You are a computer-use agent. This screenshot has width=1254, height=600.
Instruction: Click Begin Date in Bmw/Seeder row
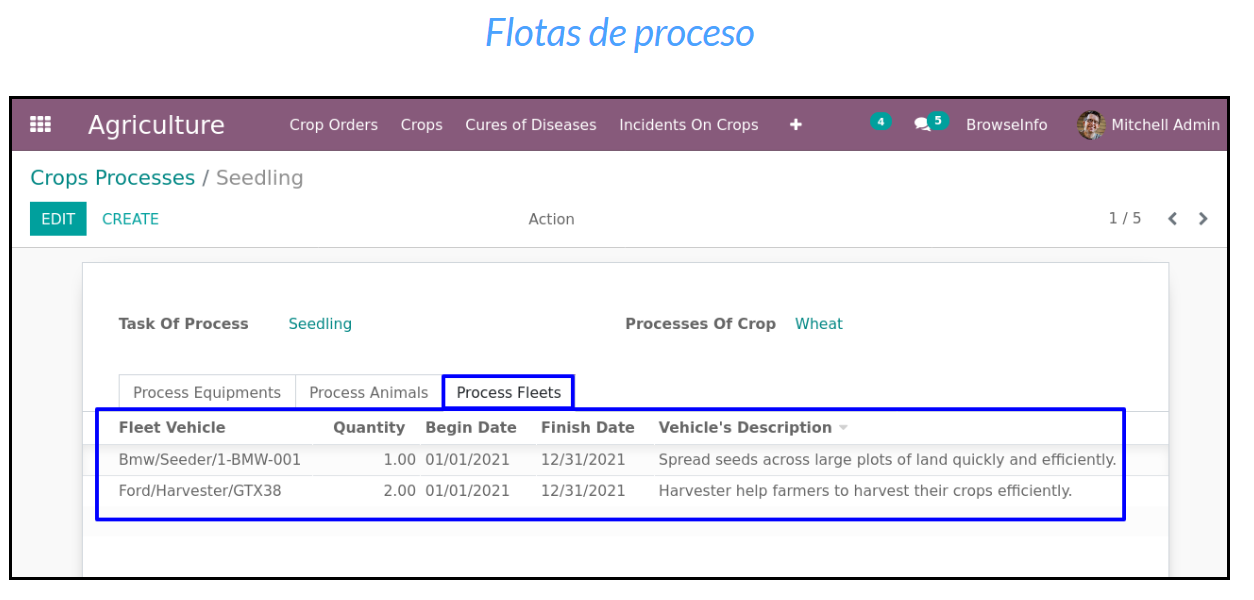coord(467,460)
